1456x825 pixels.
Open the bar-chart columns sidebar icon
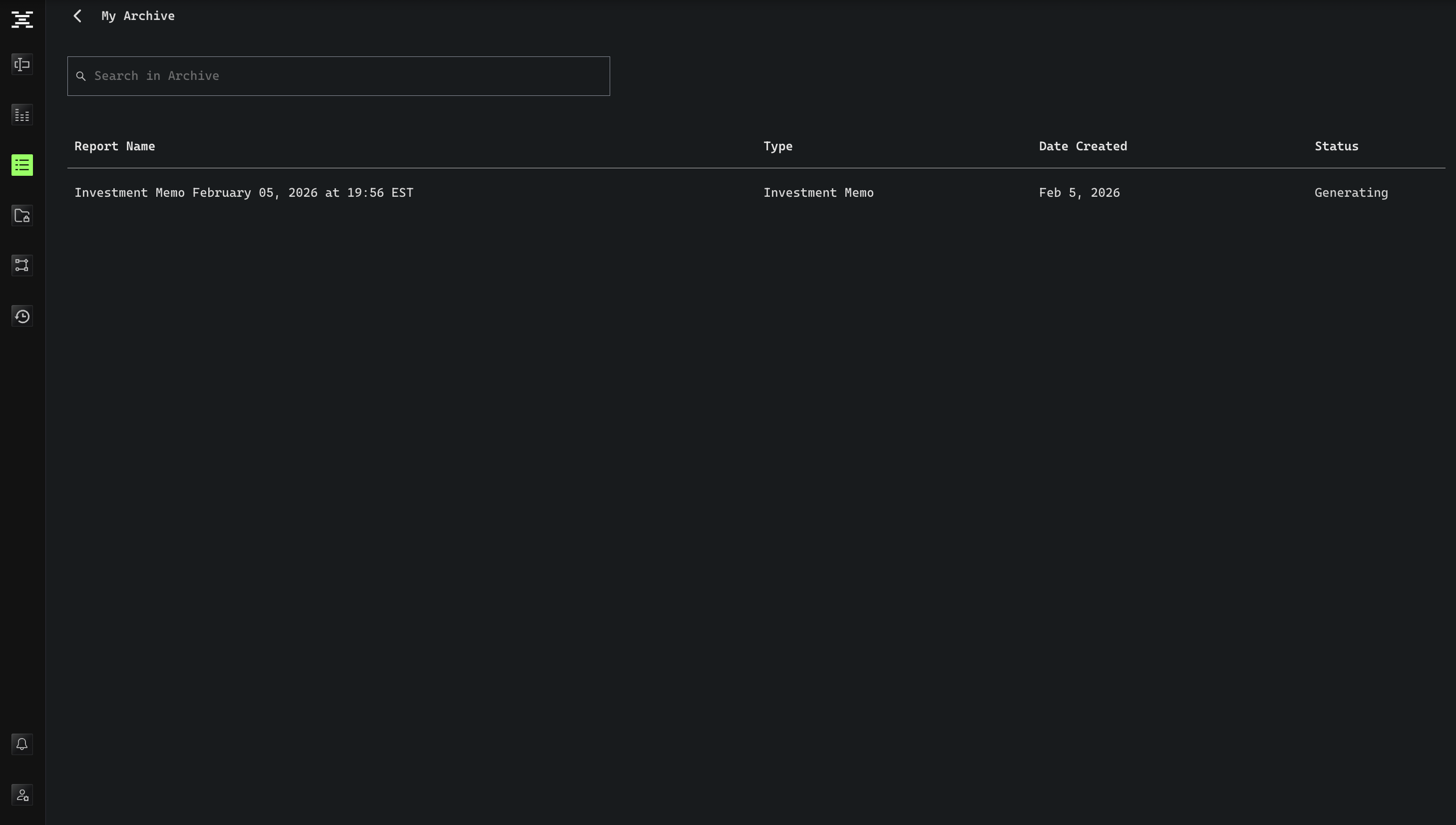22,115
